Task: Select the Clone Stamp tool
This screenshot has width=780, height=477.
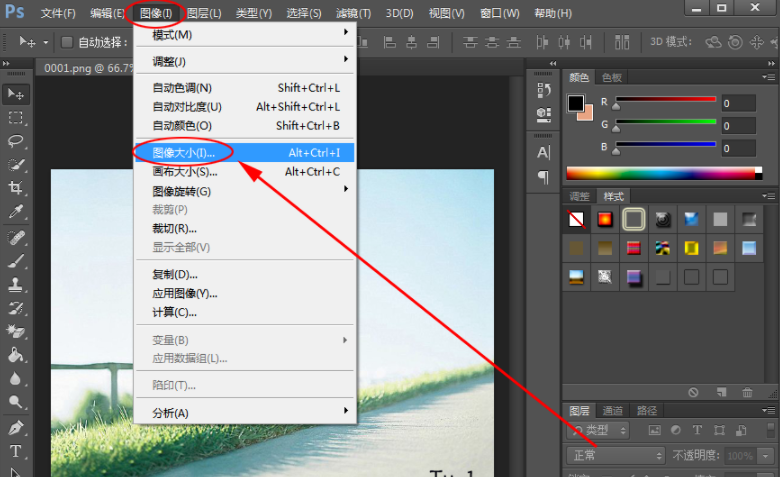Action: click(15, 285)
